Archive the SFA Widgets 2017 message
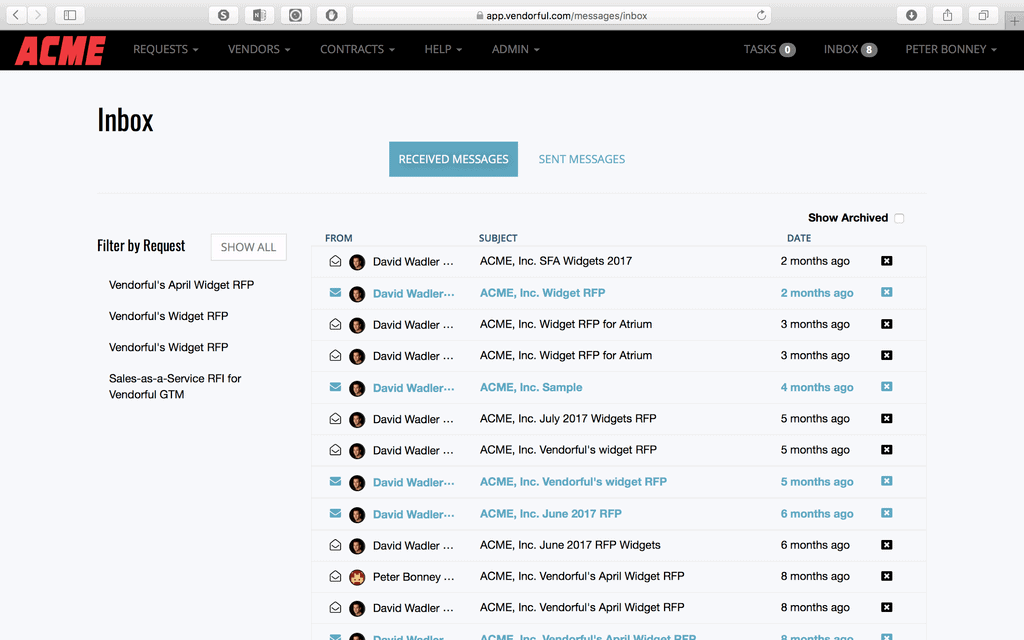1024x640 pixels. coord(886,261)
